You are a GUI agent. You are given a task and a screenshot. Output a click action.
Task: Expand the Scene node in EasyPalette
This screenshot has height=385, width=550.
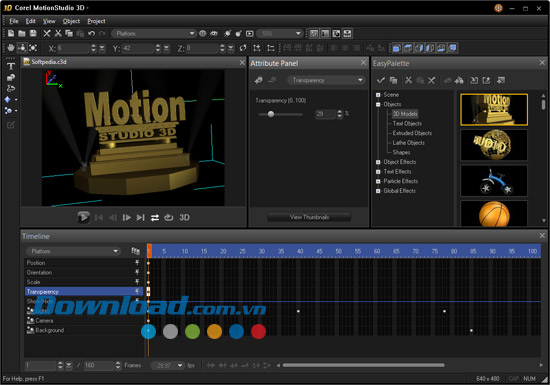(378, 95)
